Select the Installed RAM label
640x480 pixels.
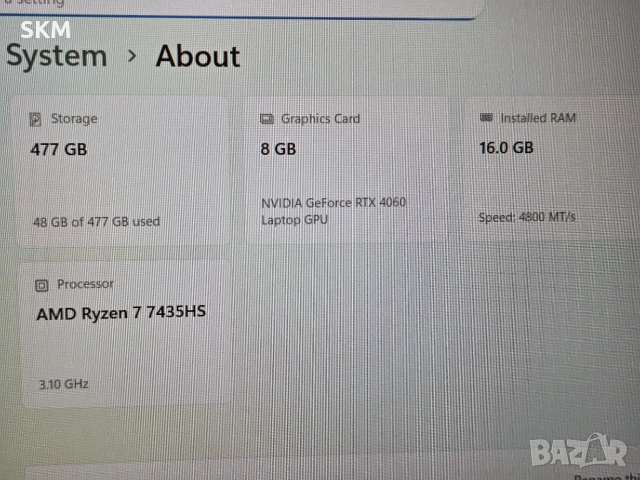pos(538,118)
